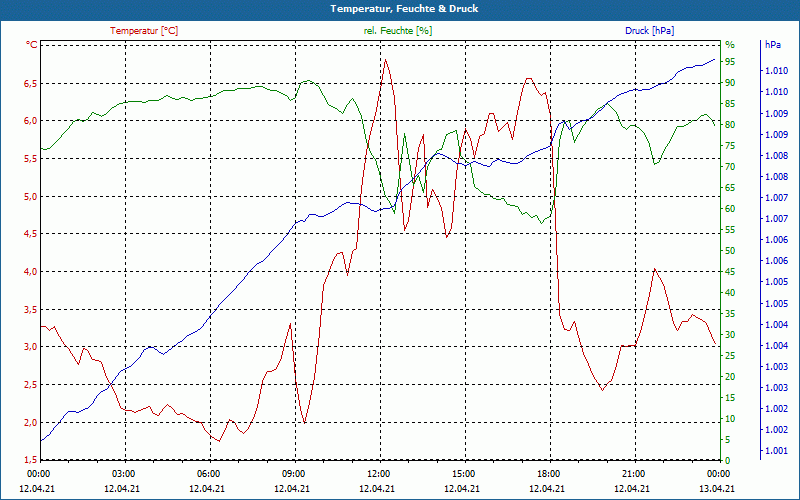Click the 85 tick on humidity axis
The height and width of the screenshot is (500, 800).
[x=730, y=104]
